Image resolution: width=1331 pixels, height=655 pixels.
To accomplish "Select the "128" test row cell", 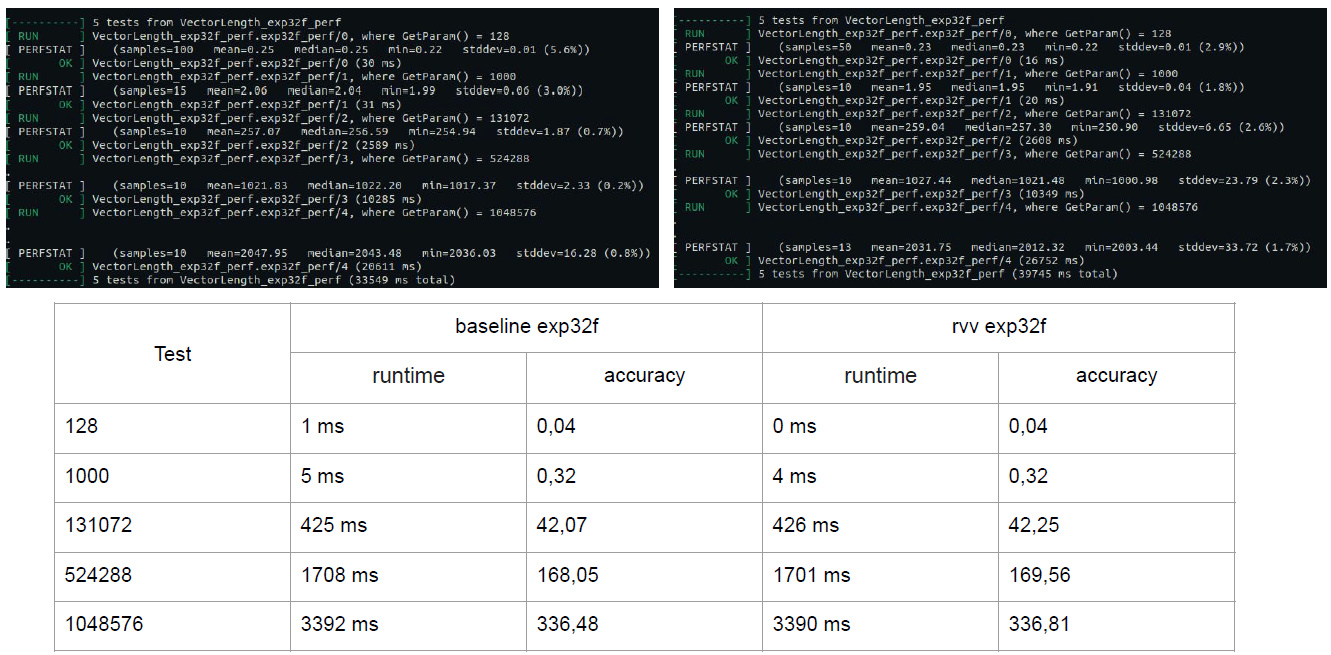I will 172,426.
